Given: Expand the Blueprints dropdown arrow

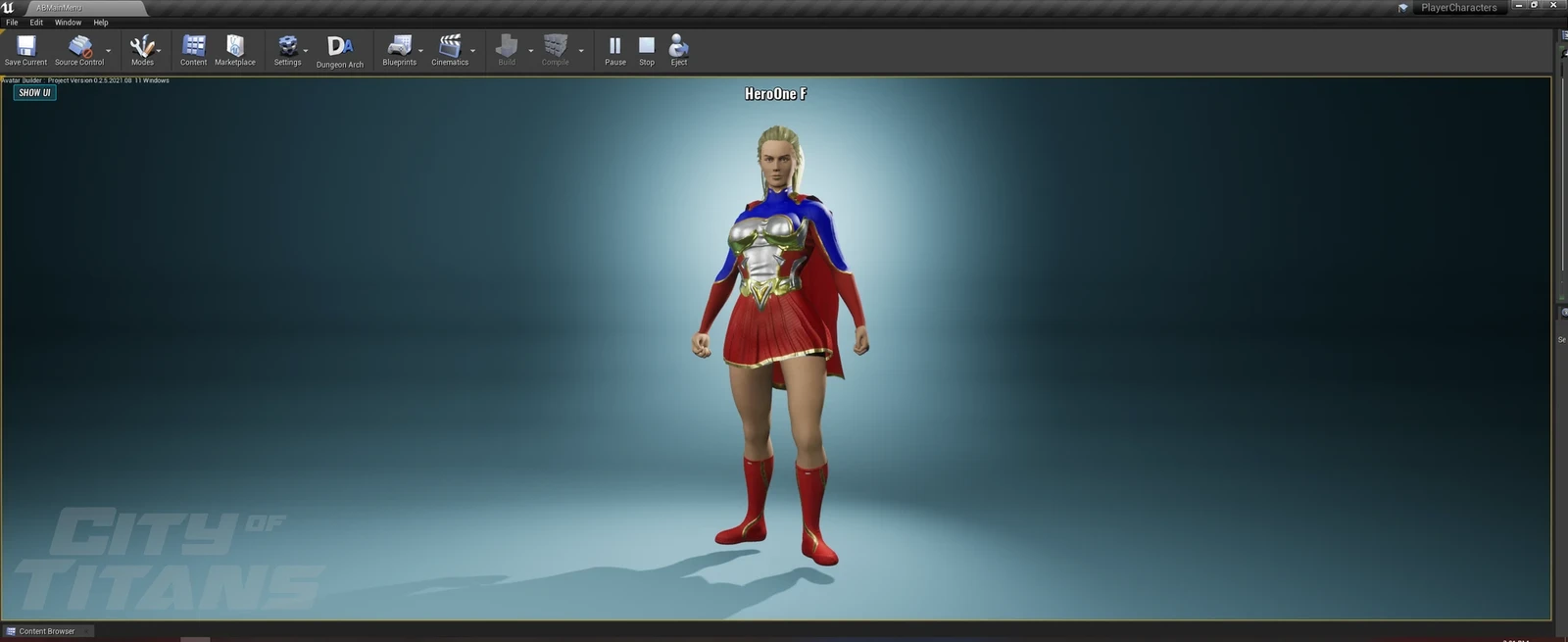Looking at the screenshot, I should [421, 50].
